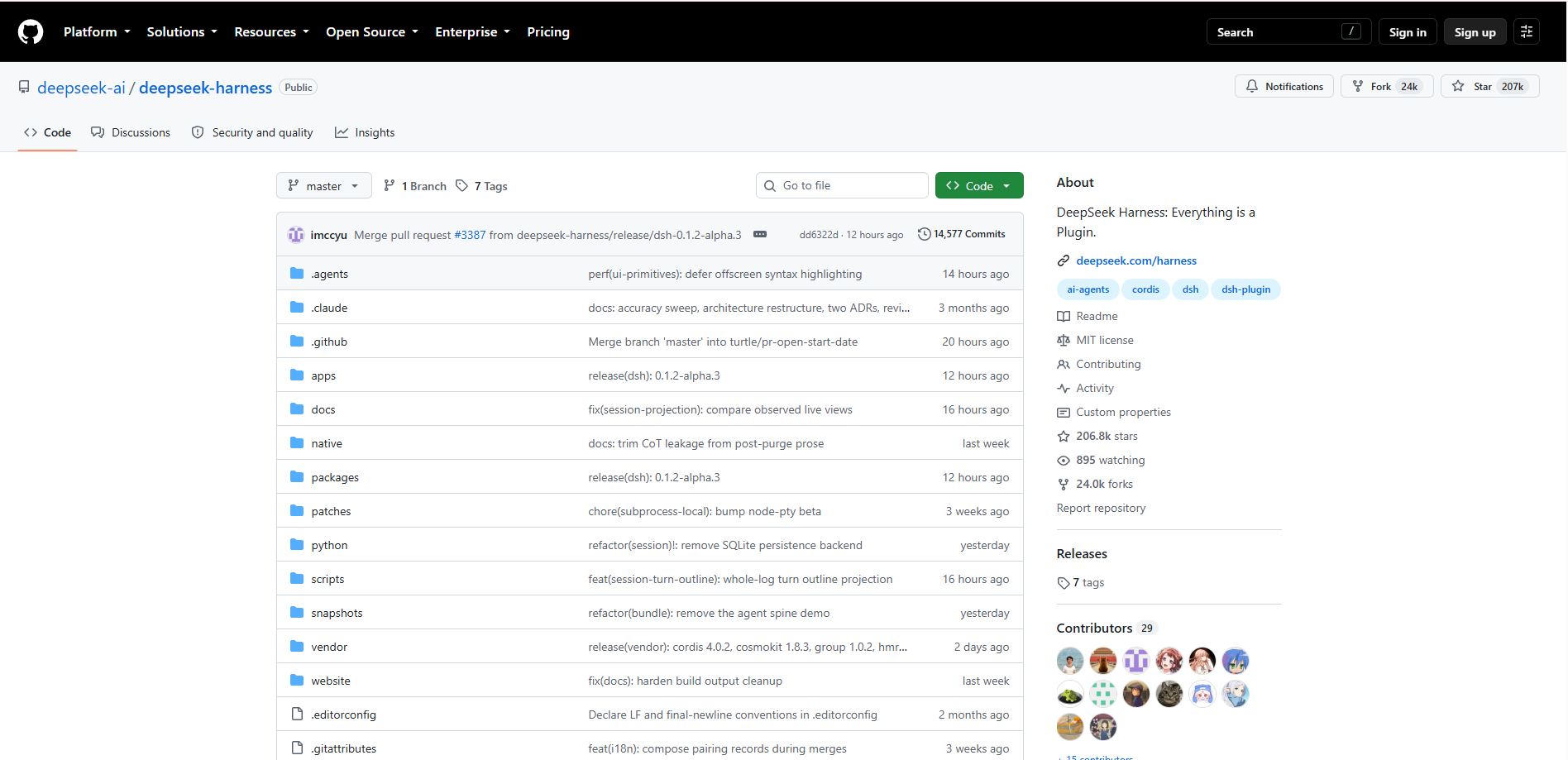Click the Go to file input
This screenshot has width=1568, height=760.
pos(842,186)
